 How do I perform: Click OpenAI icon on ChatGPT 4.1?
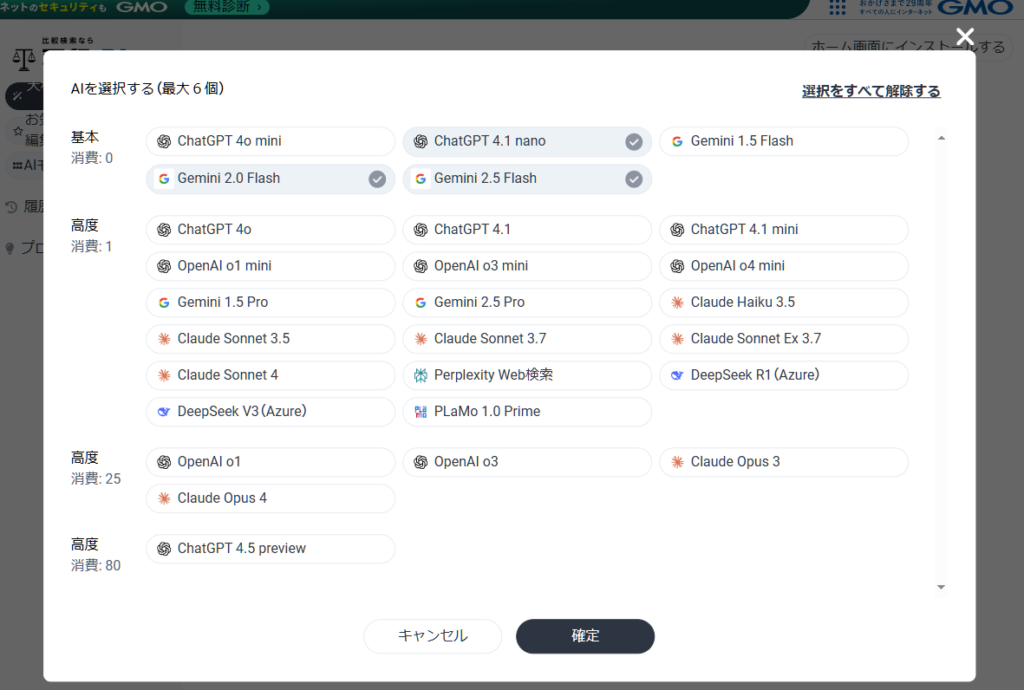click(421, 230)
